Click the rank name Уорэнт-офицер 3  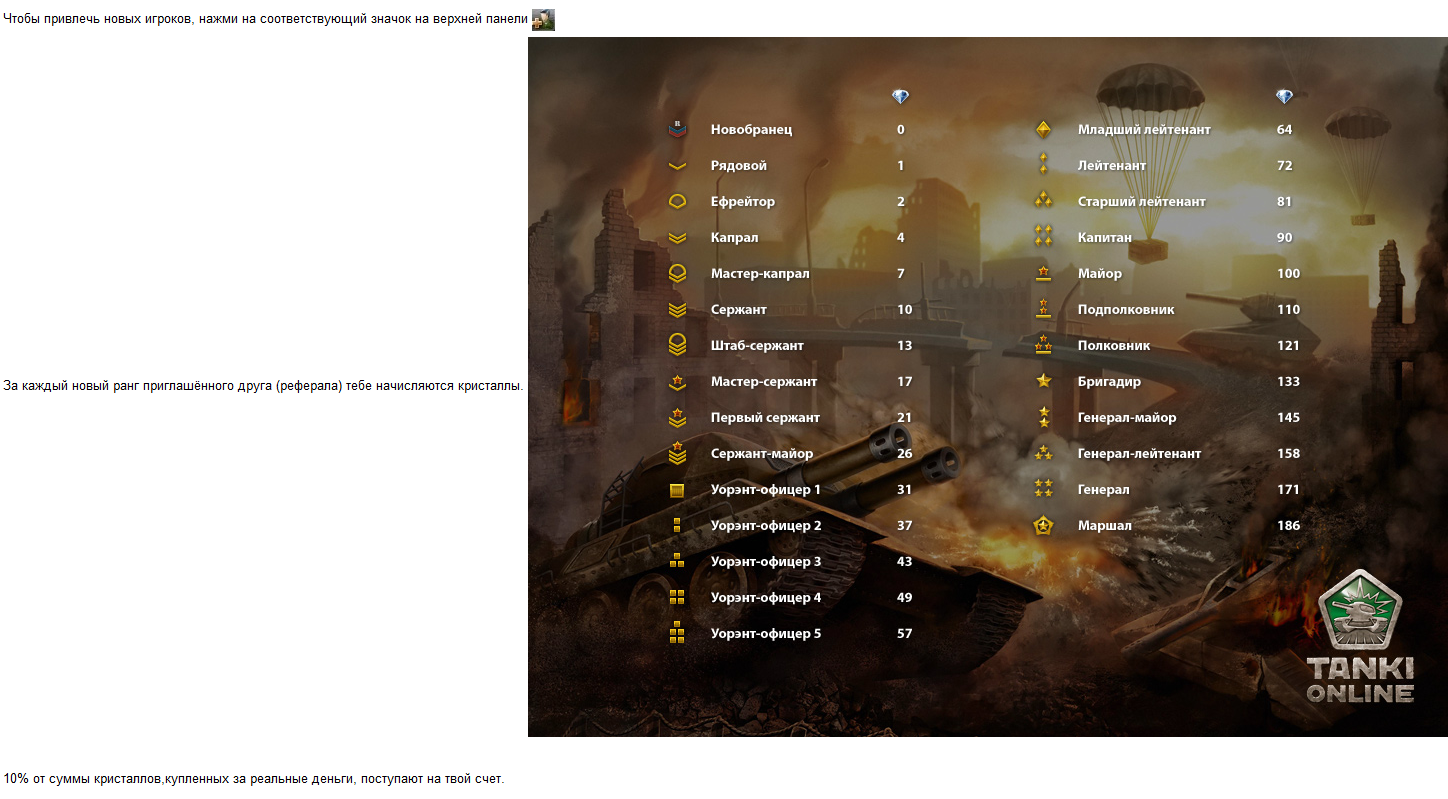tap(766, 562)
